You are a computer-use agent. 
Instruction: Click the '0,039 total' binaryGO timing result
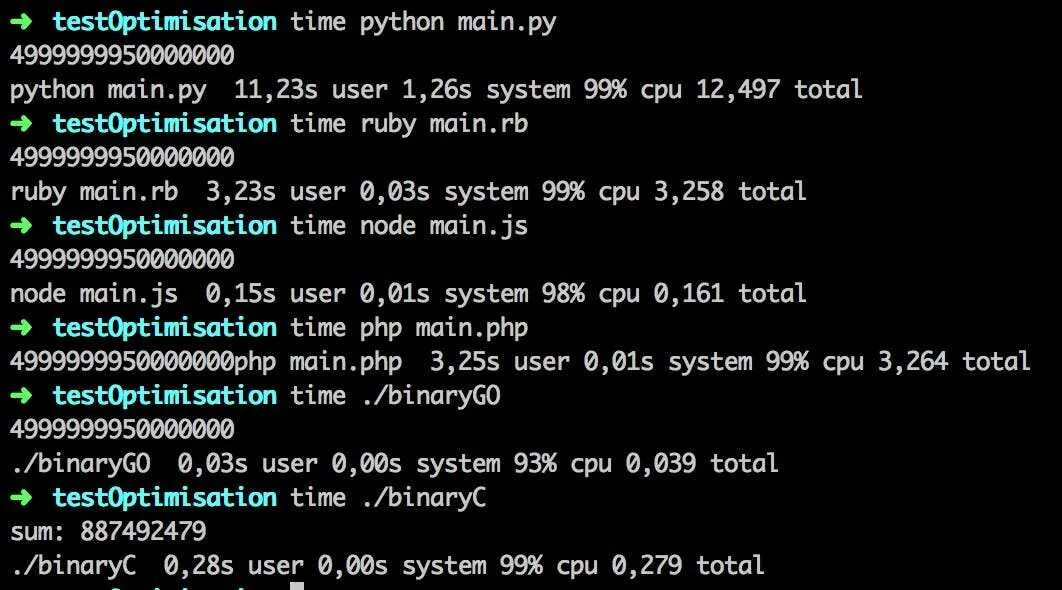coord(702,464)
